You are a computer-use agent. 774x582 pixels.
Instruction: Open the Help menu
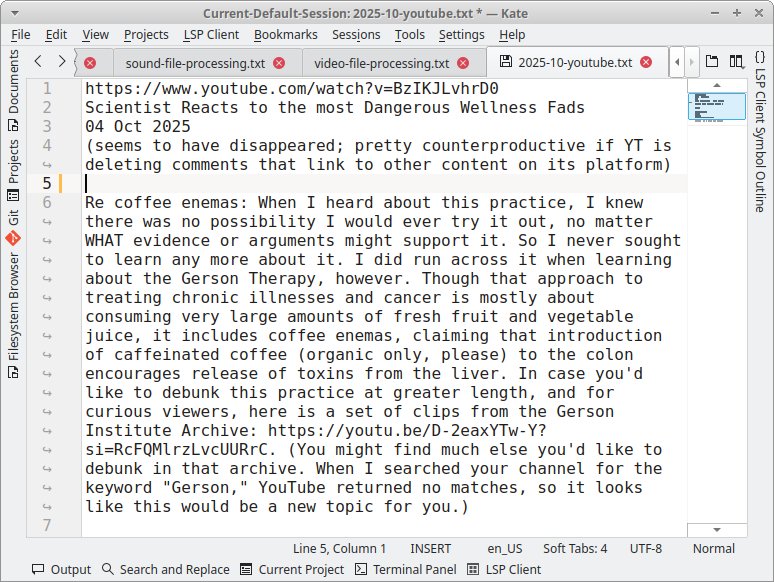(x=512, y=35)
